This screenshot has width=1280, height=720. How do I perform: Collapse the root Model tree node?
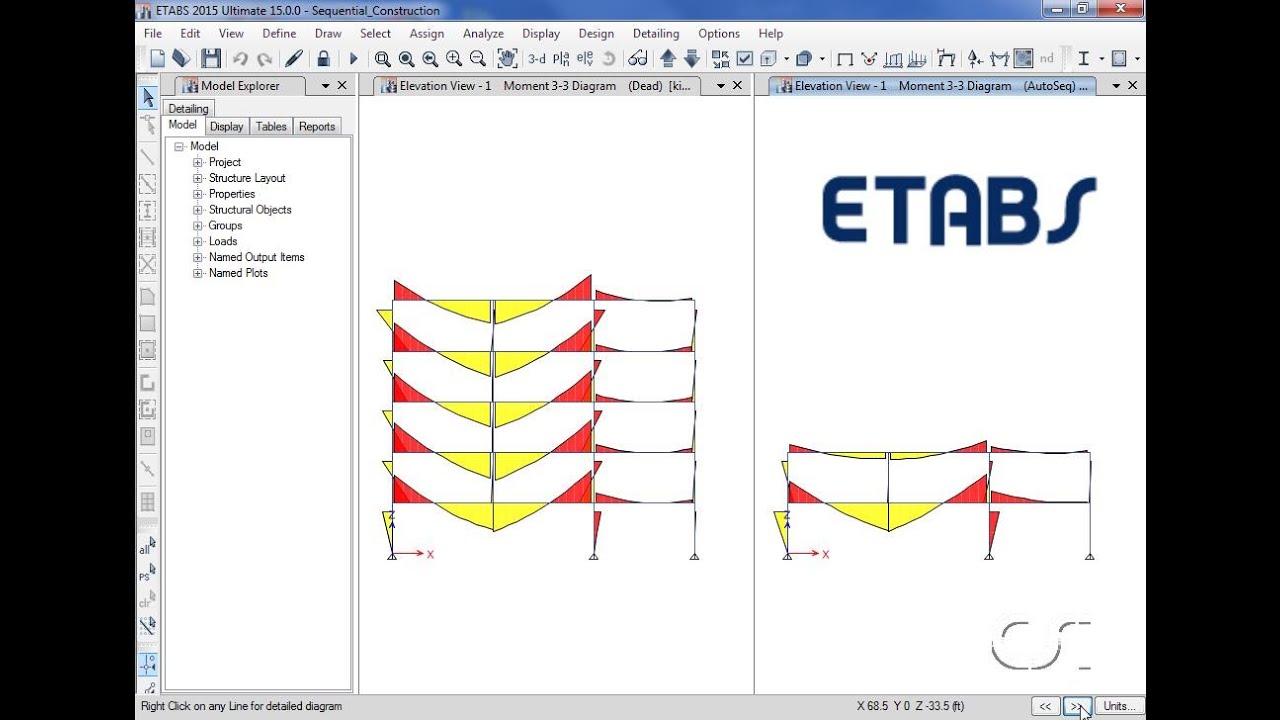pyautogui.click(x=179, y=146)
